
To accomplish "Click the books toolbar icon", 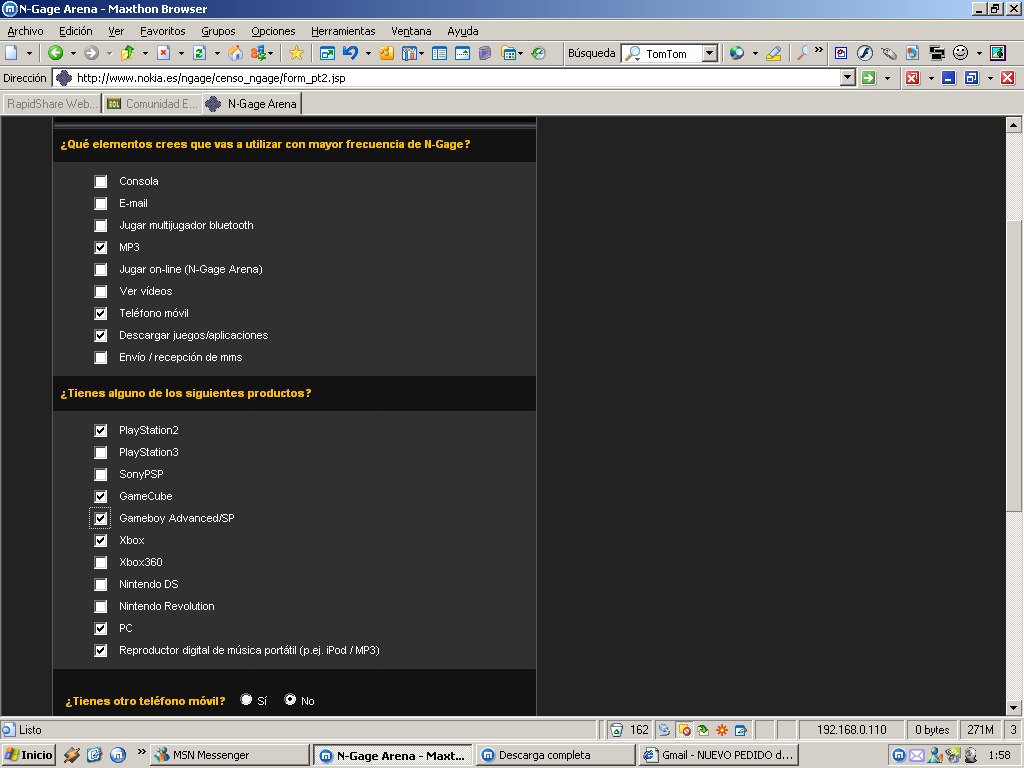I will pyautogui.click(x=485, y=54).
